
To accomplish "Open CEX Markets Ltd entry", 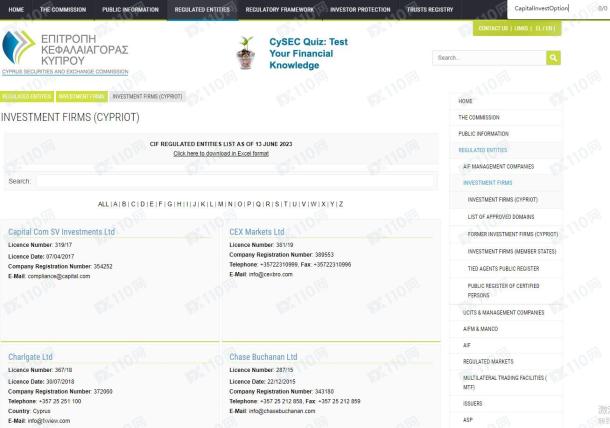I will [257, 232].
